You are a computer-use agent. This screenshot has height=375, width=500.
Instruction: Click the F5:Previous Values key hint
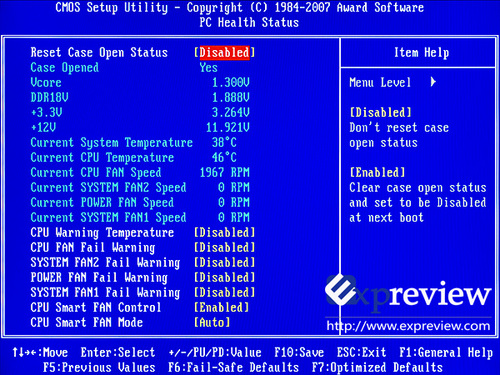99,368
